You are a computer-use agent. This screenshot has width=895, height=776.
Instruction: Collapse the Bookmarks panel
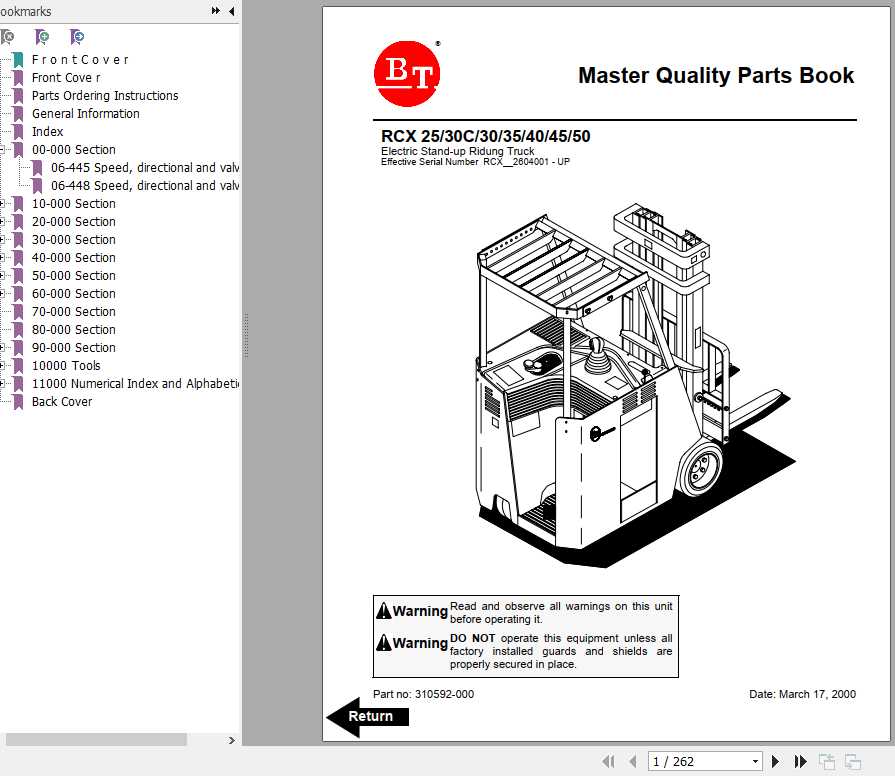point(232,11)
